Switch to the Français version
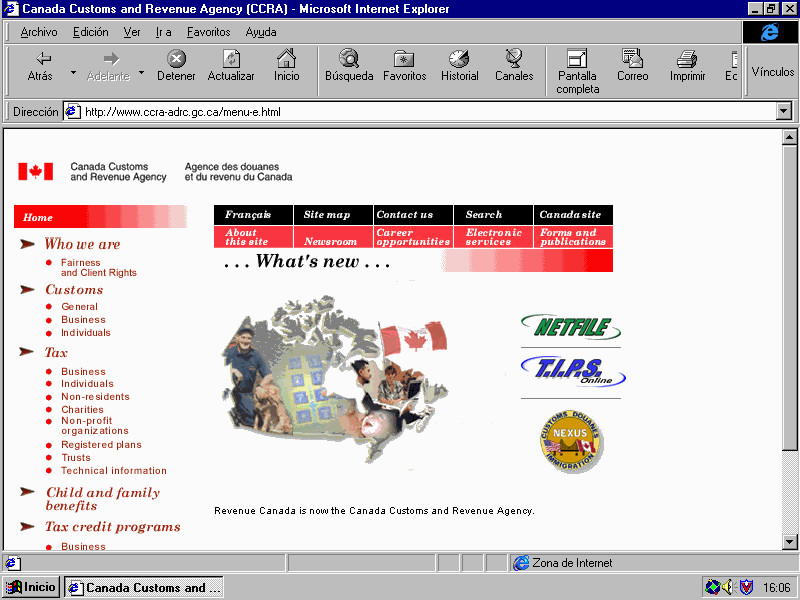 tap(254, 215)
